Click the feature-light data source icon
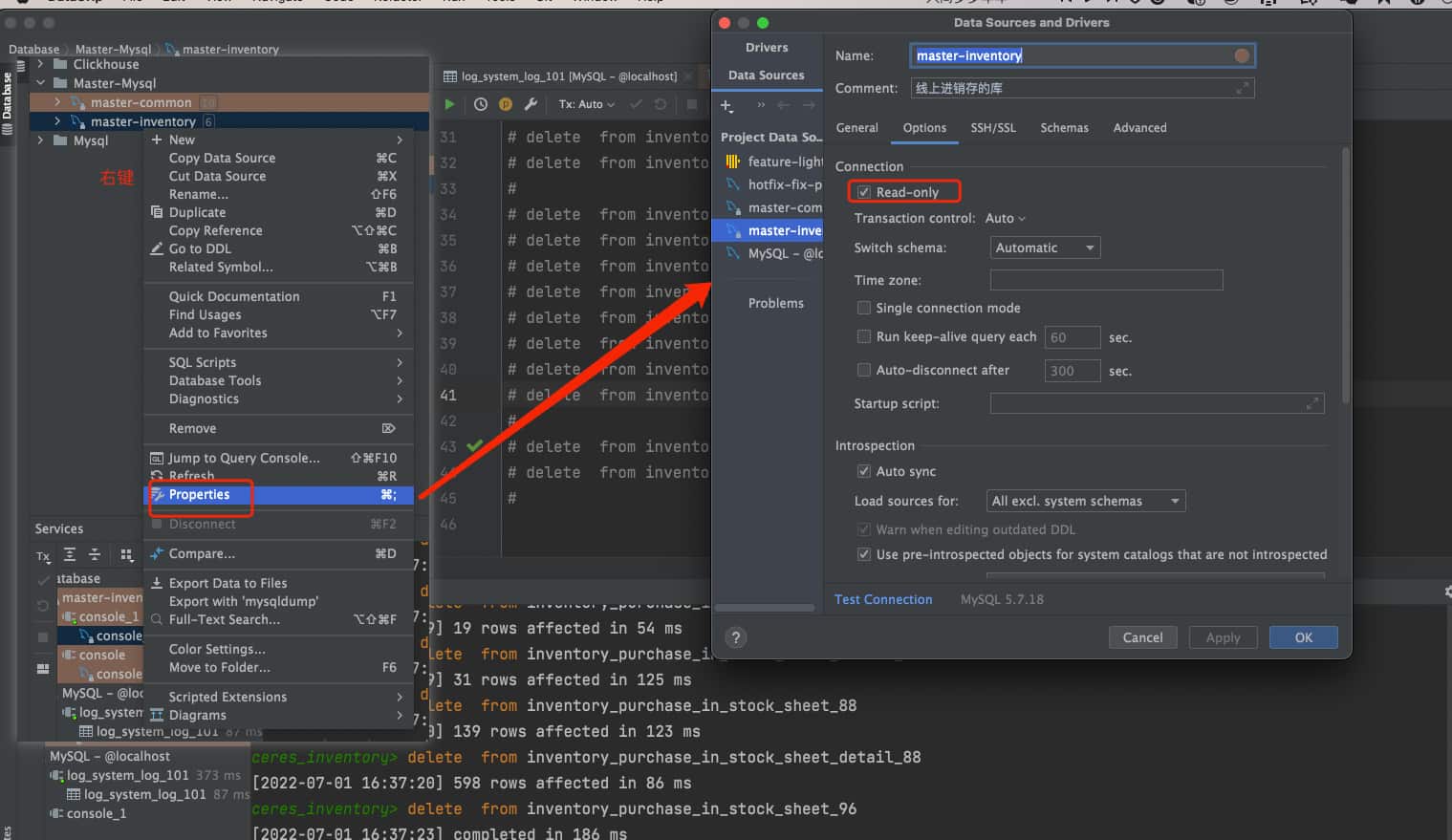The height and width of the screenshot is (840, 1452). click(732, 162)
